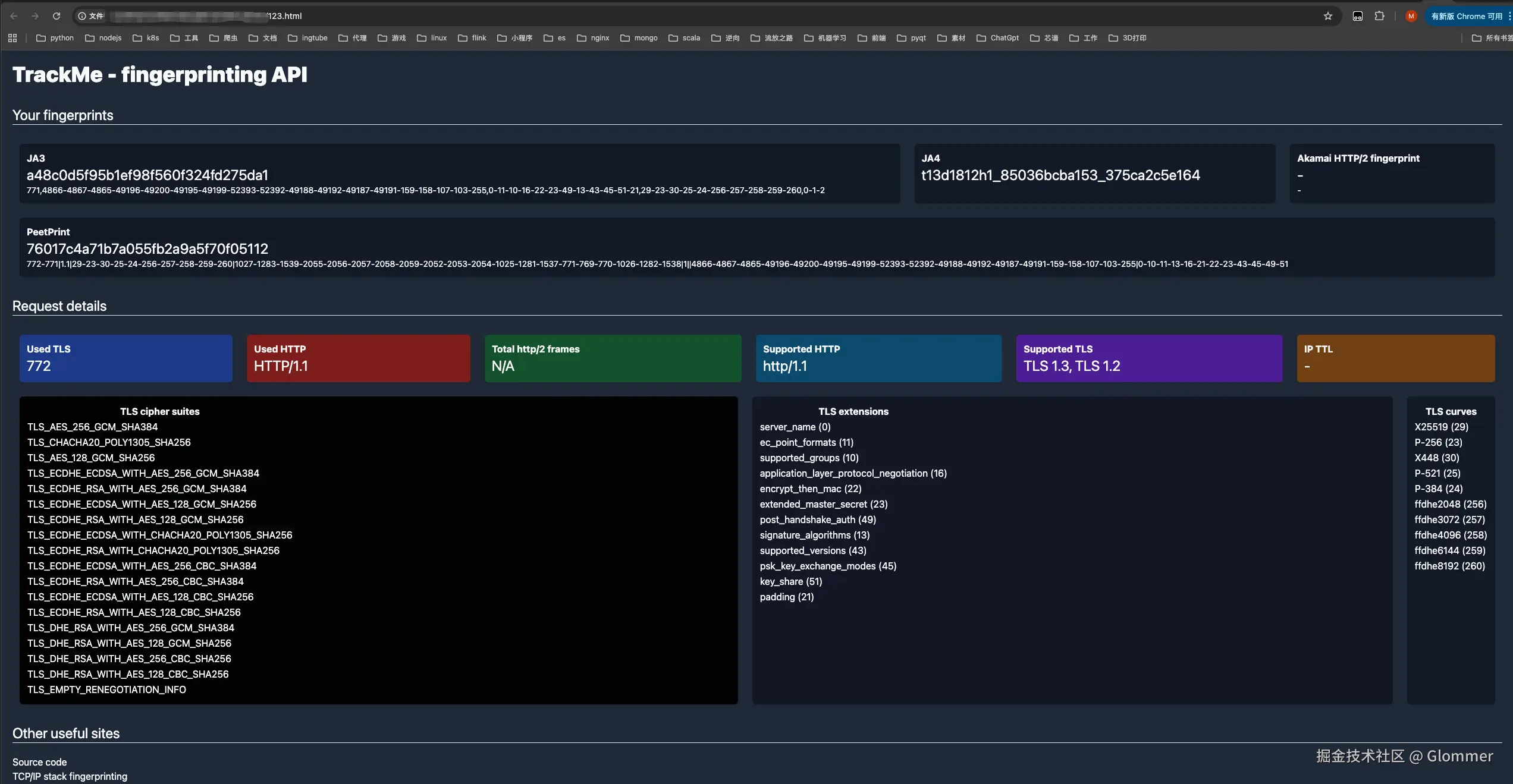Open the extensions puzzle icon
The width and height of the screenshot is (1513, 784).
point(1379,16)
